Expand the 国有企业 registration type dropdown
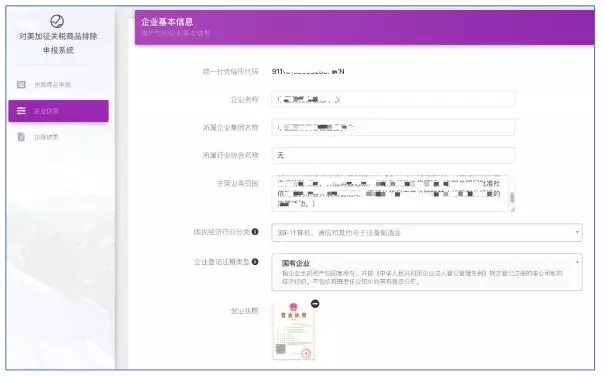 point(427,272)
